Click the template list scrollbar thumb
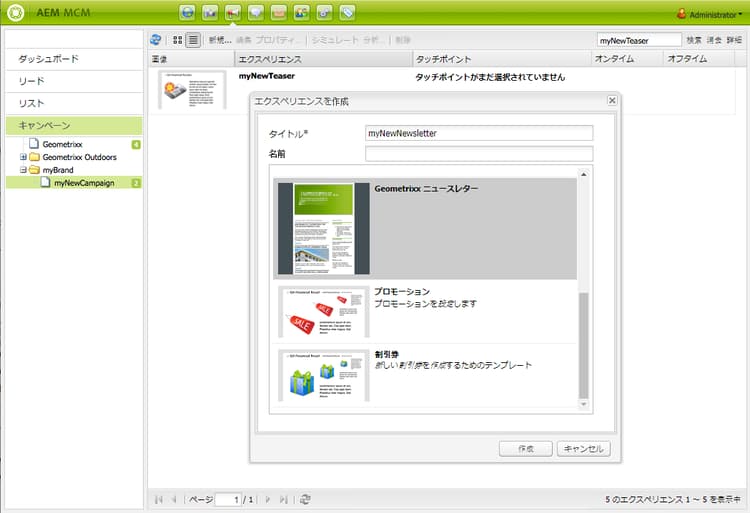 584,345
